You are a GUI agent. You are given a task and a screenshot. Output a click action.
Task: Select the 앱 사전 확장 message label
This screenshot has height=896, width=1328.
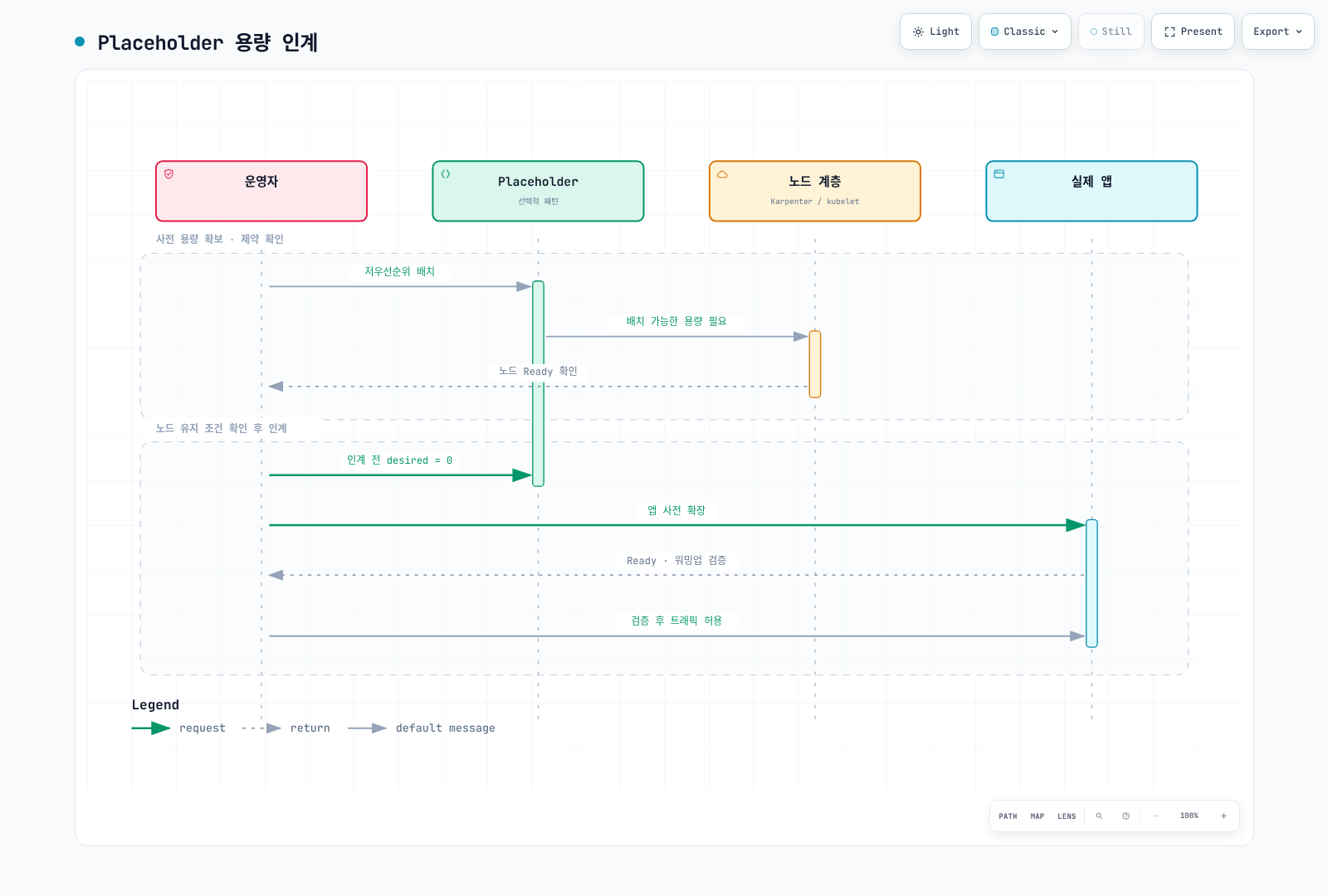(x=676, y=510)
